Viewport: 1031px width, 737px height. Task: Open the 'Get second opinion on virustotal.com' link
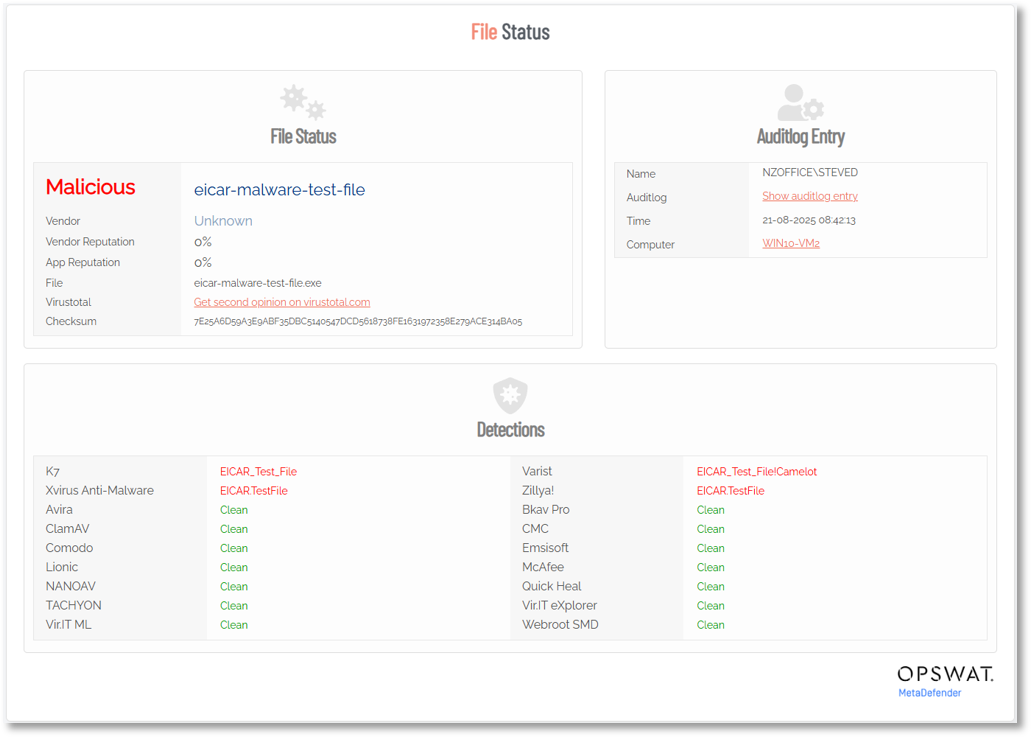[x=282, y=302]
